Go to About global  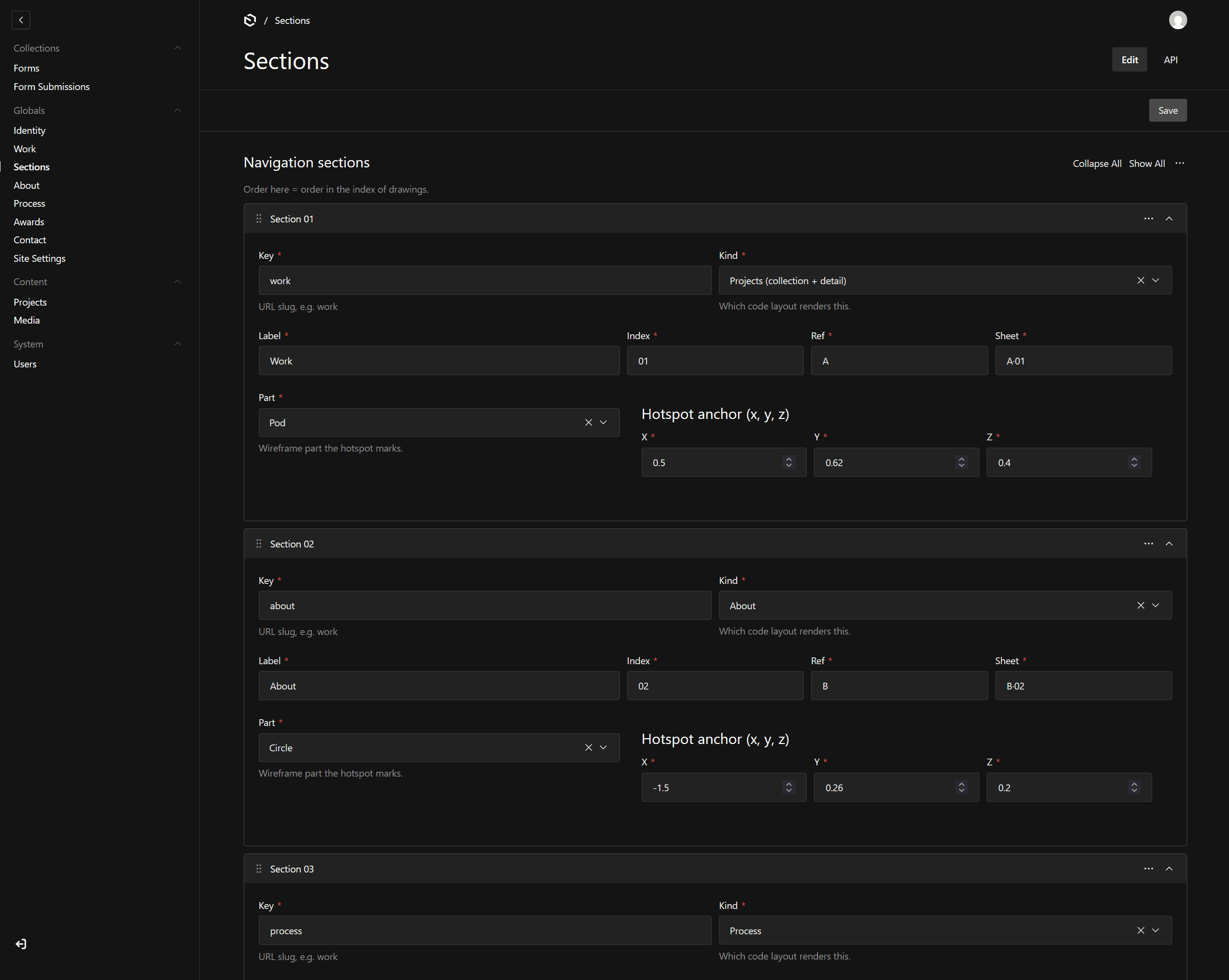click(26, 185)
